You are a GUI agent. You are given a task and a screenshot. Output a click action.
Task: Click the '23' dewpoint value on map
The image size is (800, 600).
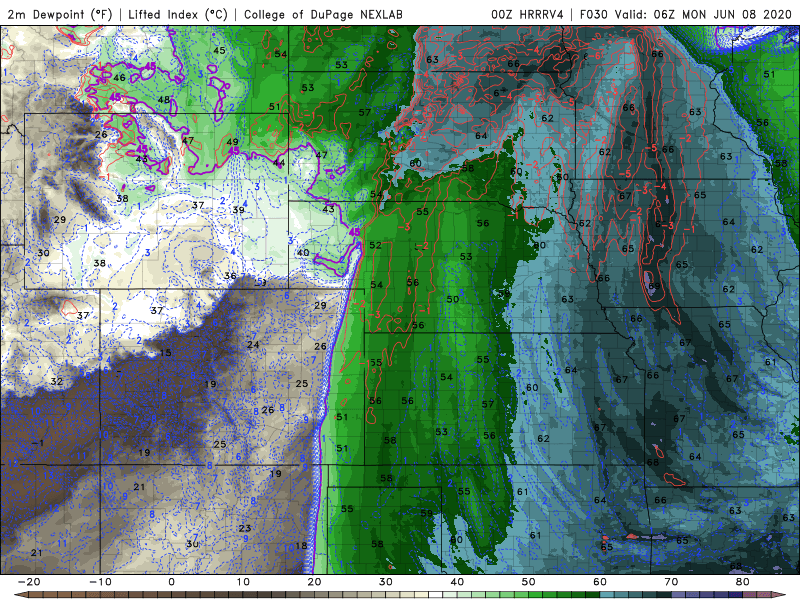coord(245,528)
